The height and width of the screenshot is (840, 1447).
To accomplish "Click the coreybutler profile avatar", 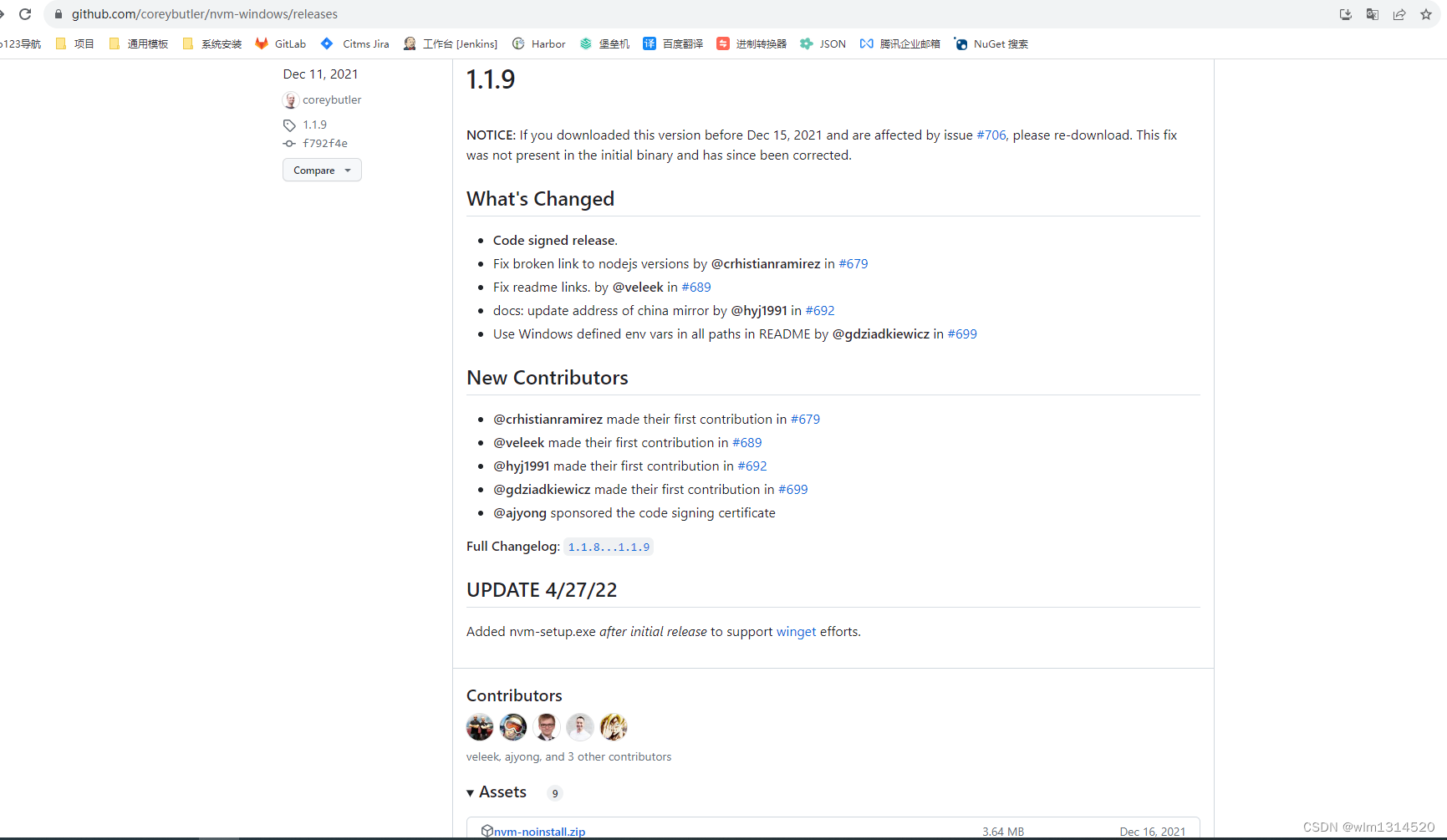I will pyautogui.click(x=290, y=99).
